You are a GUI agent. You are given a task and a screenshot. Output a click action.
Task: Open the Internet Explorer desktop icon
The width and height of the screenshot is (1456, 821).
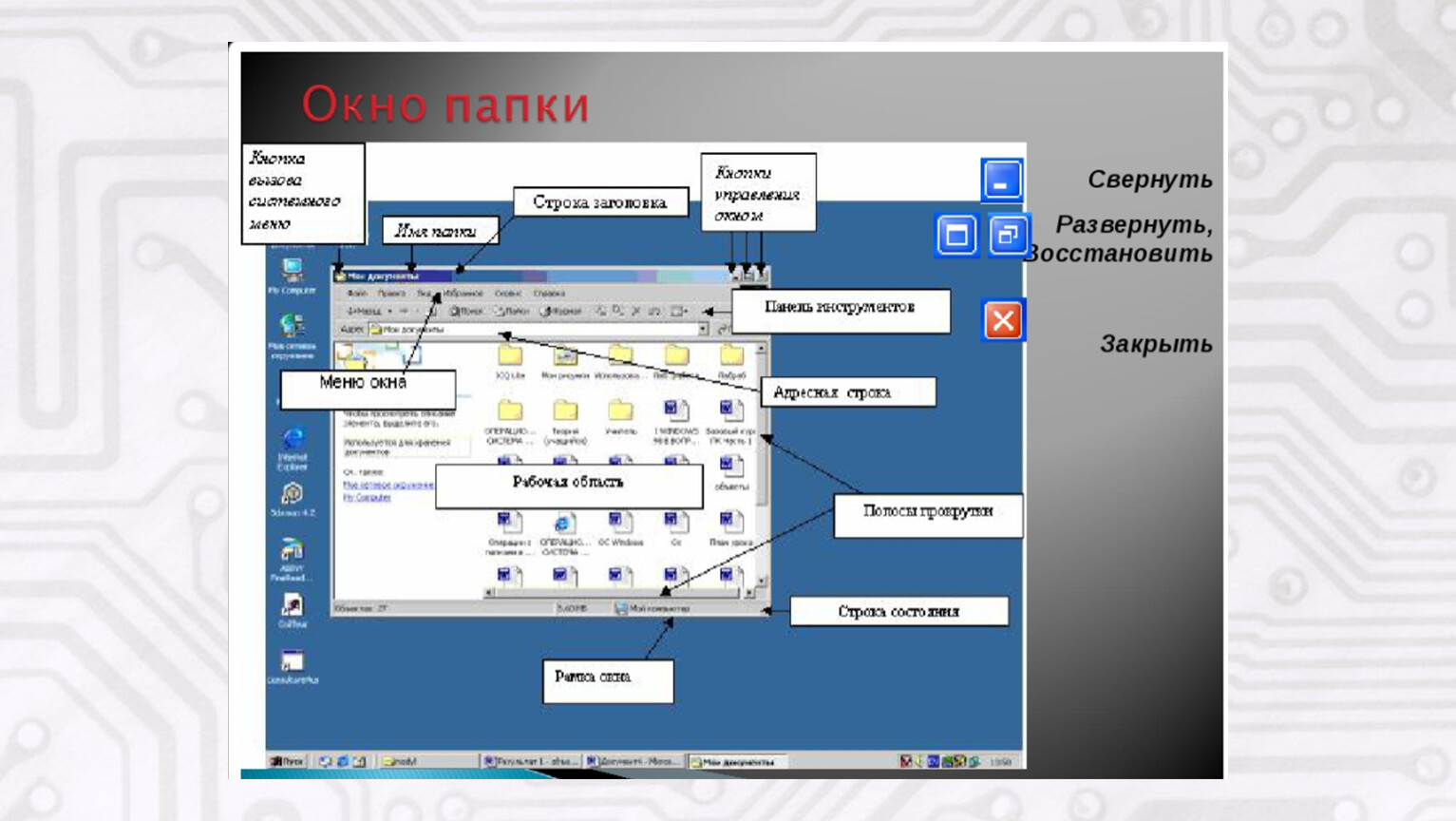point(293,439)
